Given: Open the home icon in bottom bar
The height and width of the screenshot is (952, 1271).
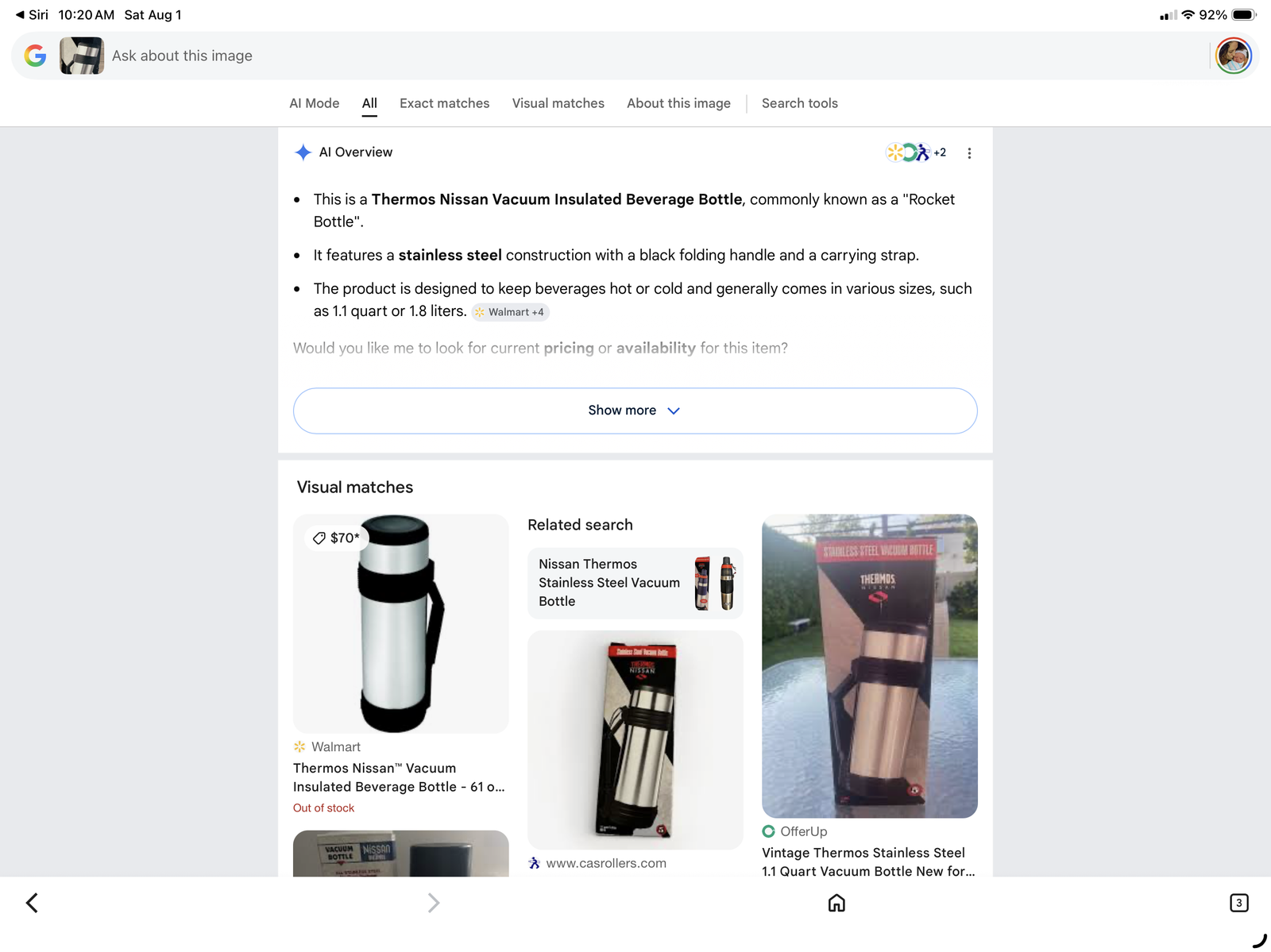Looking at the screenshot, I should point(836,903).
